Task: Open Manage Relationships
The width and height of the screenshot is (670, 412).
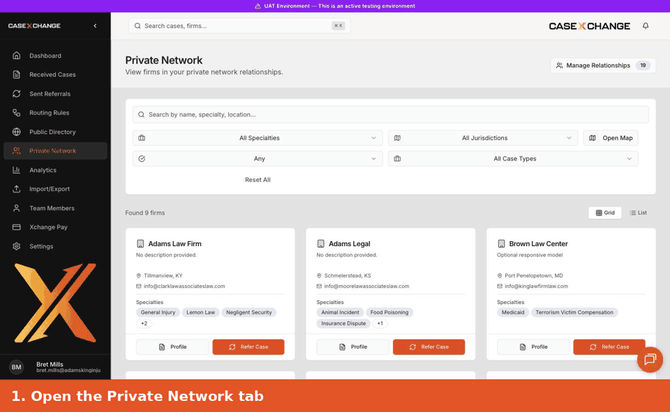Action: pyautogui.click(x=603, y=65)
